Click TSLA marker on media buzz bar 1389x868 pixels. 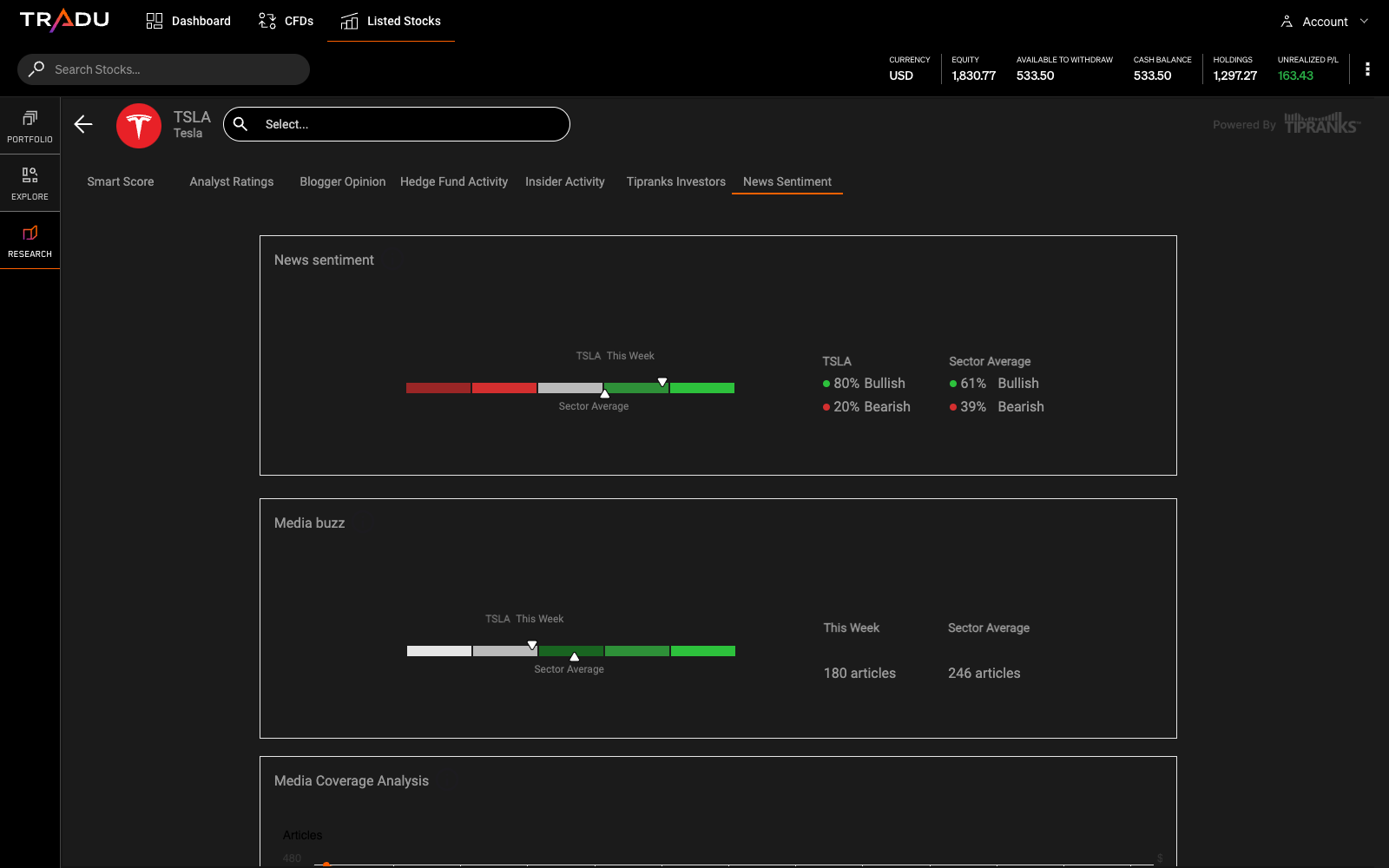pos(532,645)
